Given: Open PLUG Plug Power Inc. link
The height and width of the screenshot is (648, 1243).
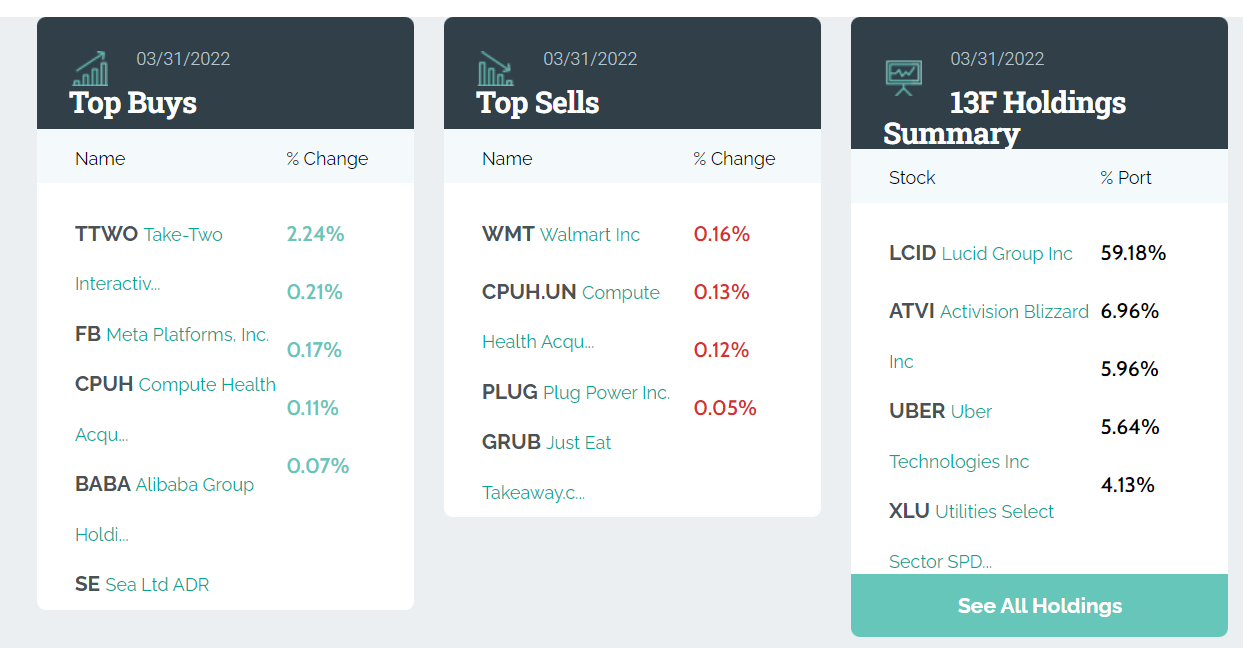Looking at the screenshot, I should coord(576,393).
